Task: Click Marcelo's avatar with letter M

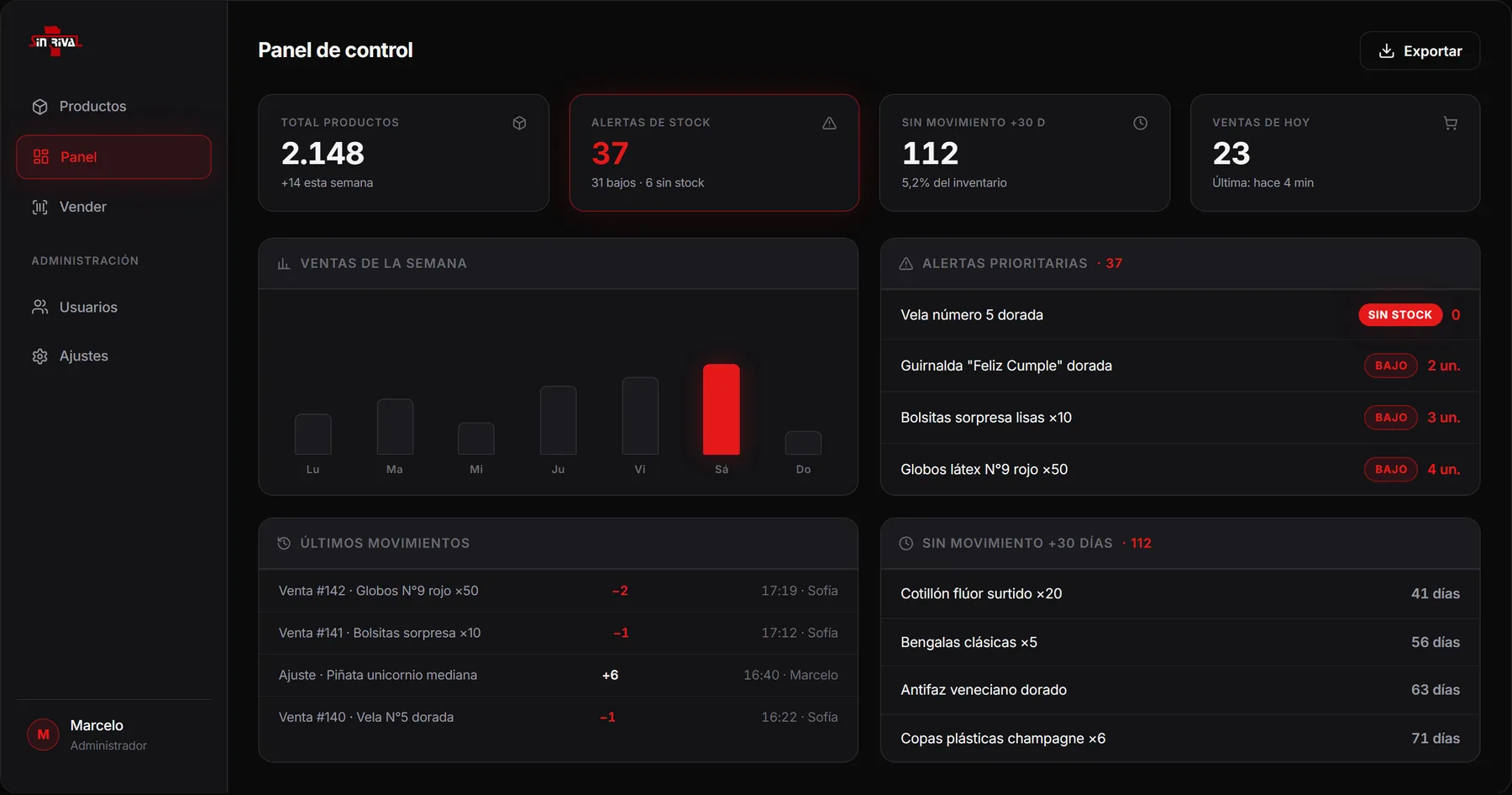Action: point(44,734)
